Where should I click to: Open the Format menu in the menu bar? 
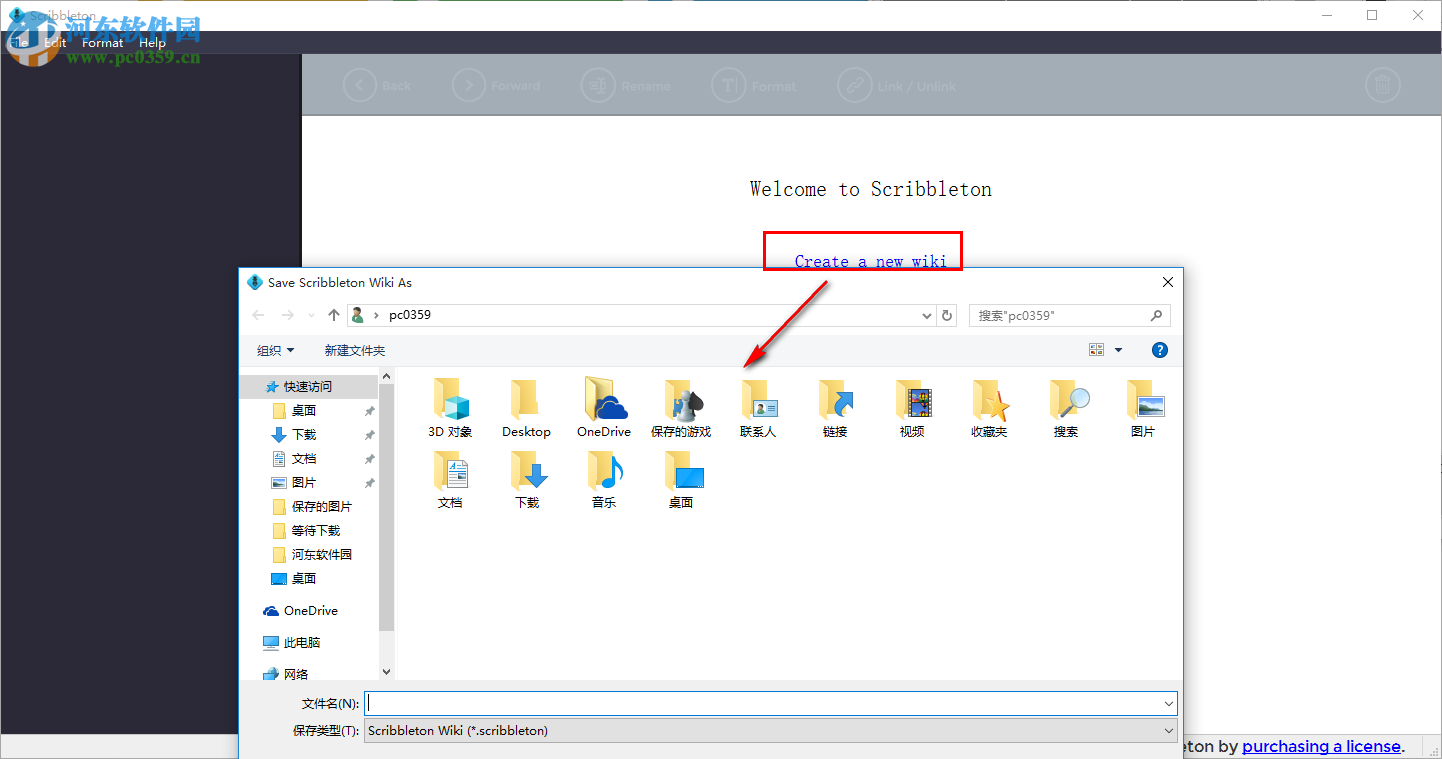point(103,43)
